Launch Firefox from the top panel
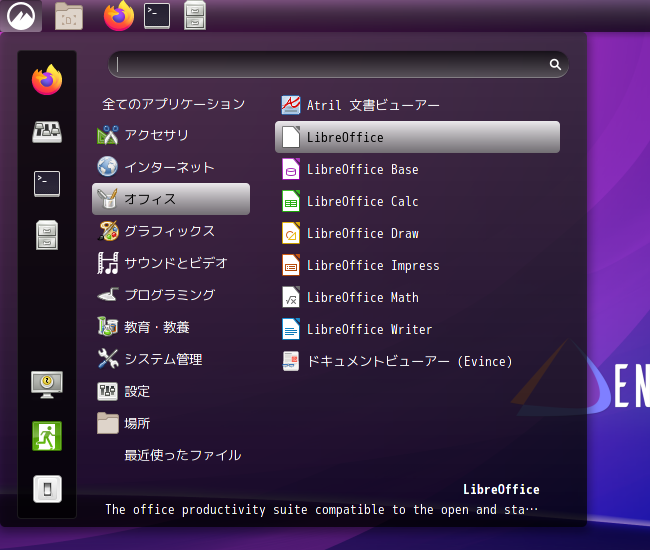 [x=119, y=16]
